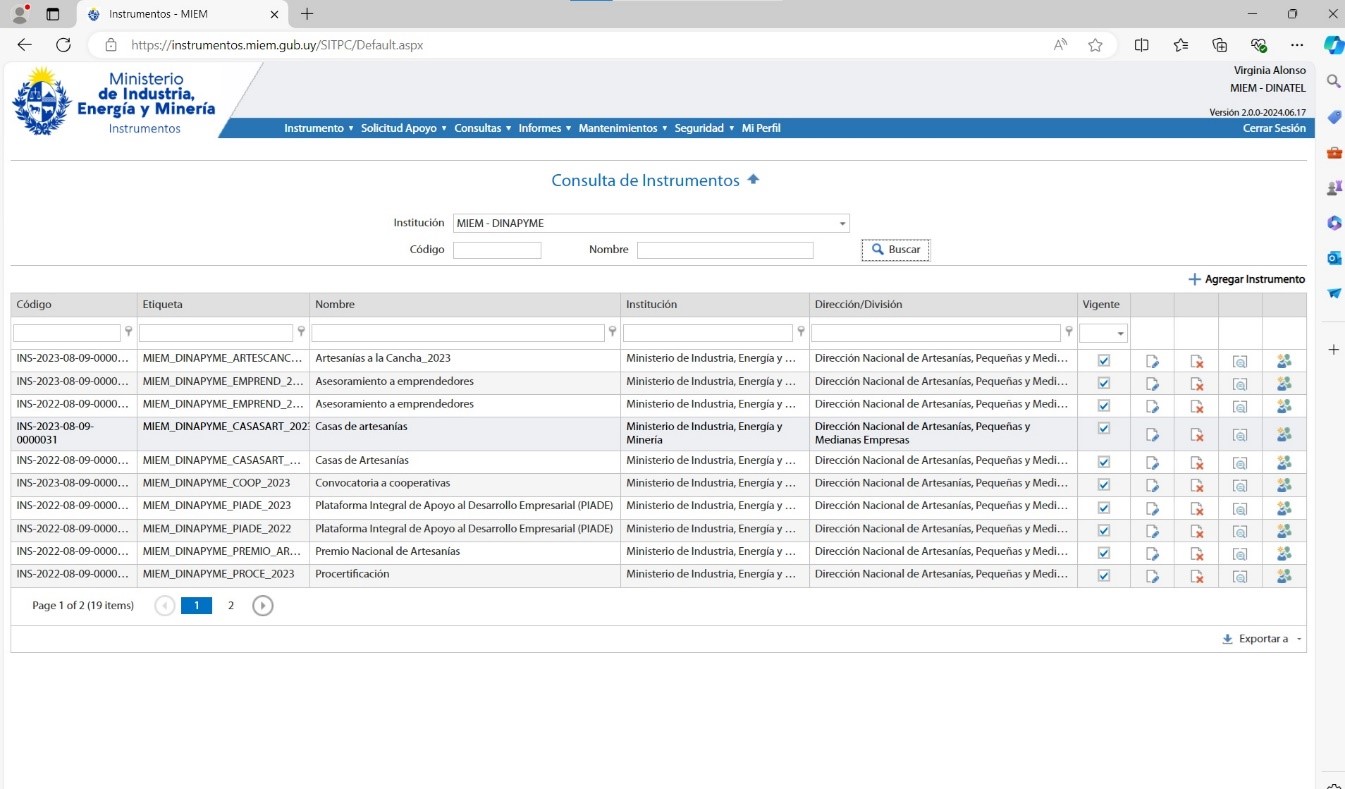The height and width of the screenshot is (789, 1345).
Task: Toggle Vigente checkbox for Artesanías a la Cancha_2023
Action: 1104,360
